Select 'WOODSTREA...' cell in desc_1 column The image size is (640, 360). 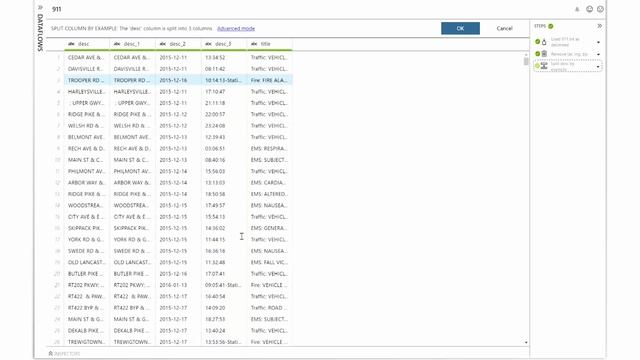[132, 205]
